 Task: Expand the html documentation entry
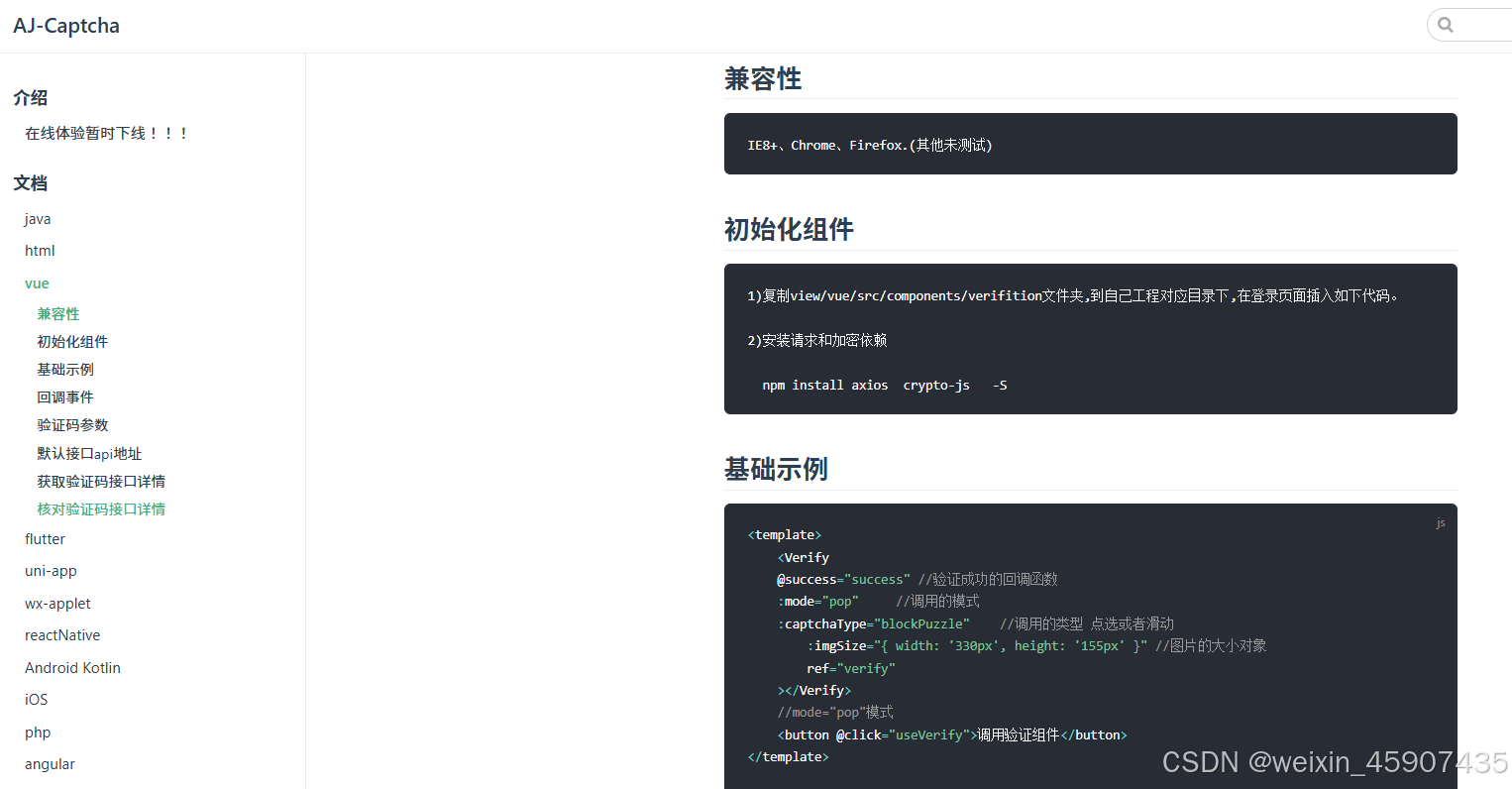[x=40, y=250]
